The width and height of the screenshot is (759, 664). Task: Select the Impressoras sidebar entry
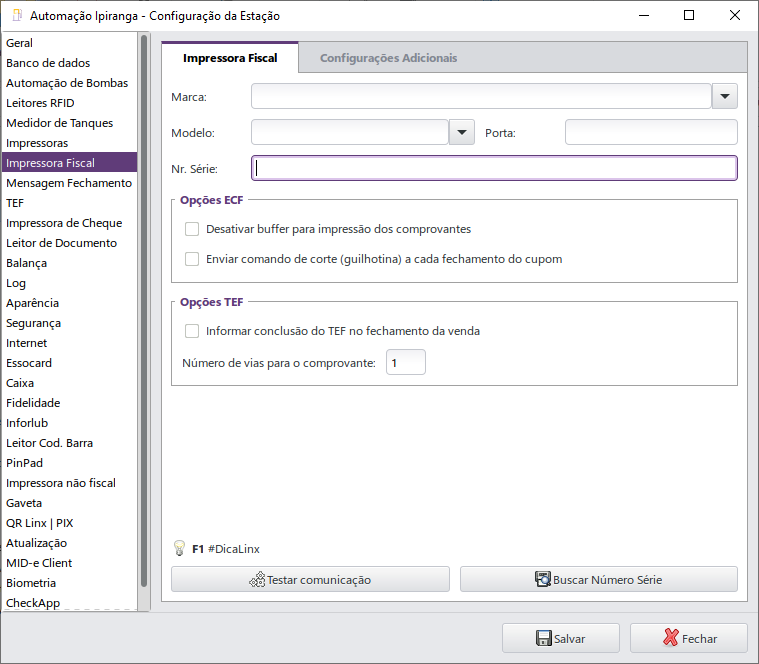pyautogui.click(x=69, y=143)
